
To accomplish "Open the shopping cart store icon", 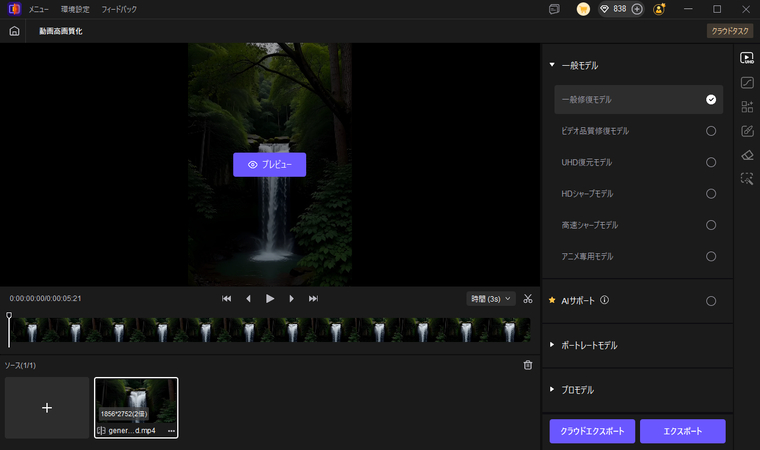I will click(x=583, y=9).
